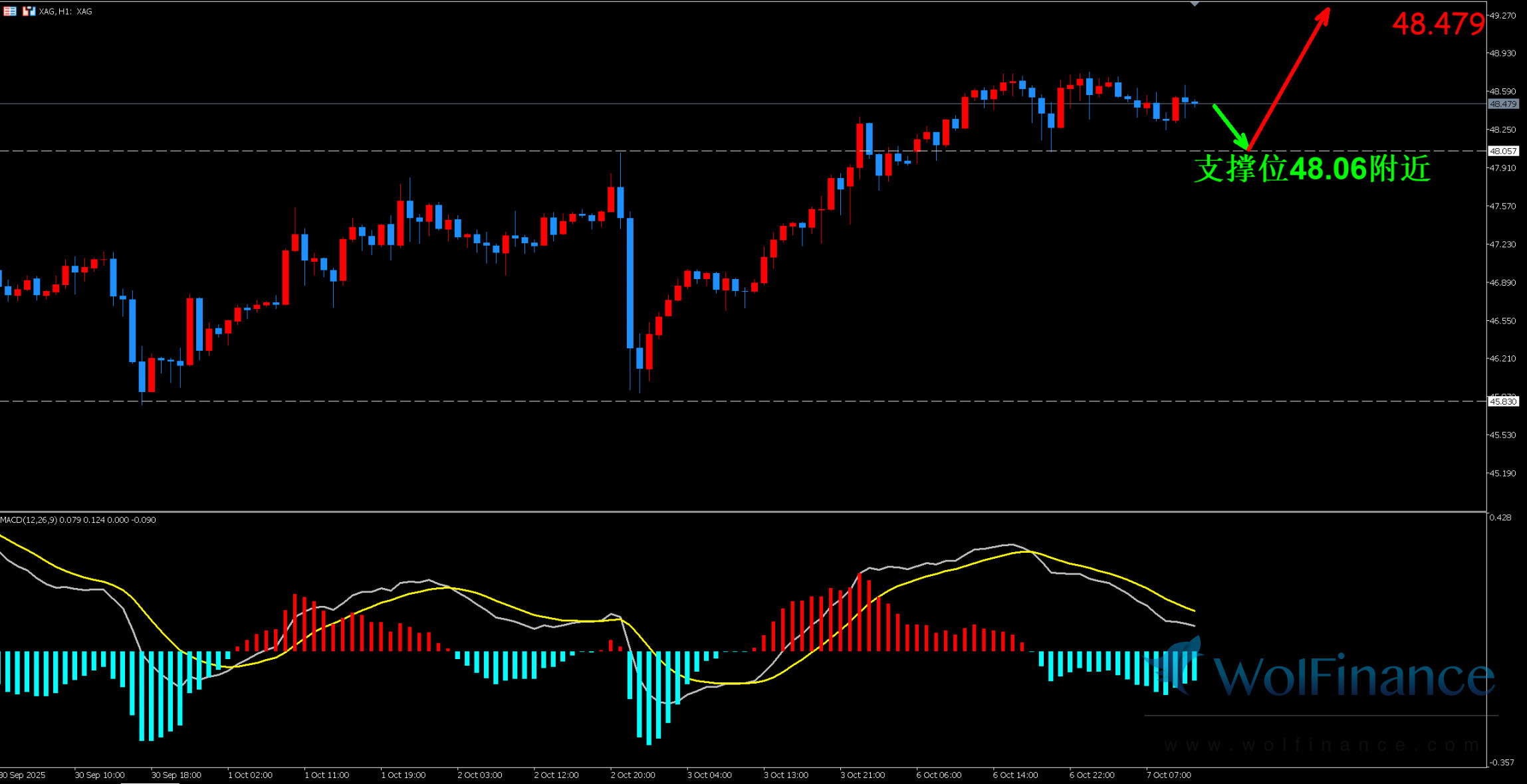1527x784 pixels.
Task: Click the 0.428 MACD scale value
Action: [1502, 517]
